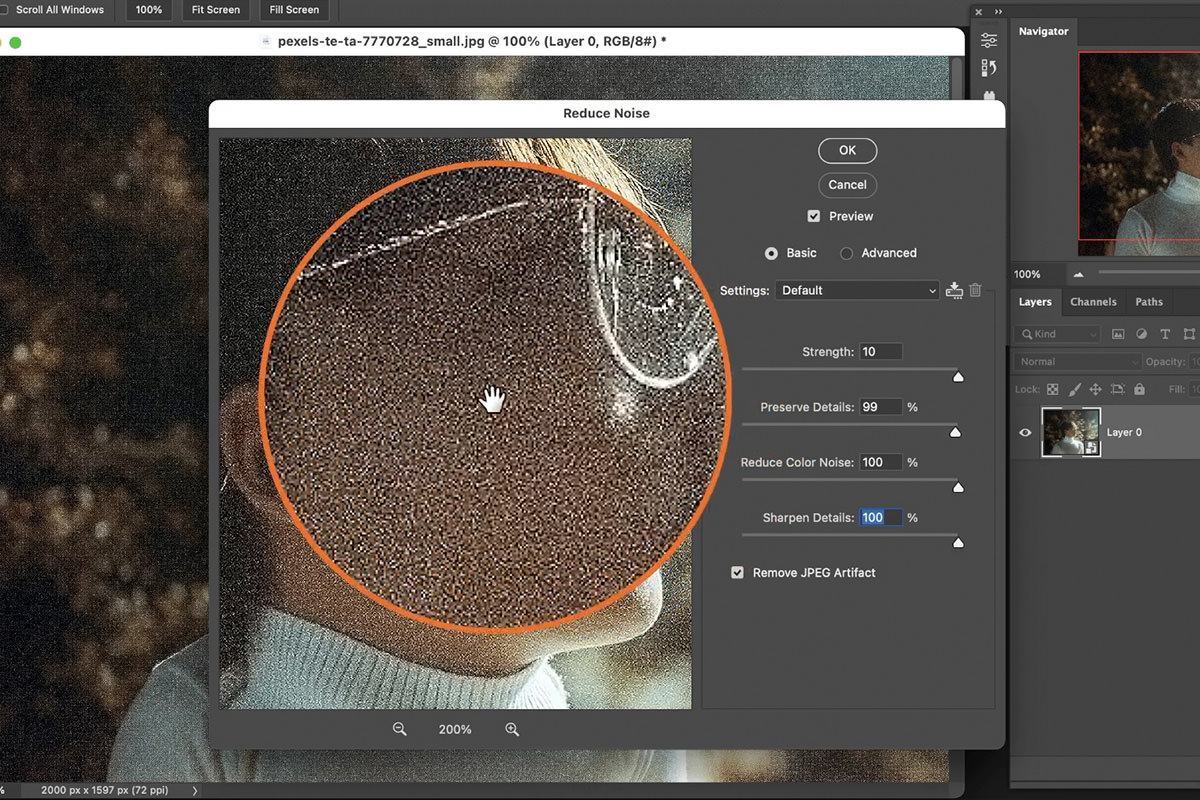The height and width of the screenshot is (800, 1200).
Task: Switch to the Navigator tab
Action: [x=1043, y=31]
